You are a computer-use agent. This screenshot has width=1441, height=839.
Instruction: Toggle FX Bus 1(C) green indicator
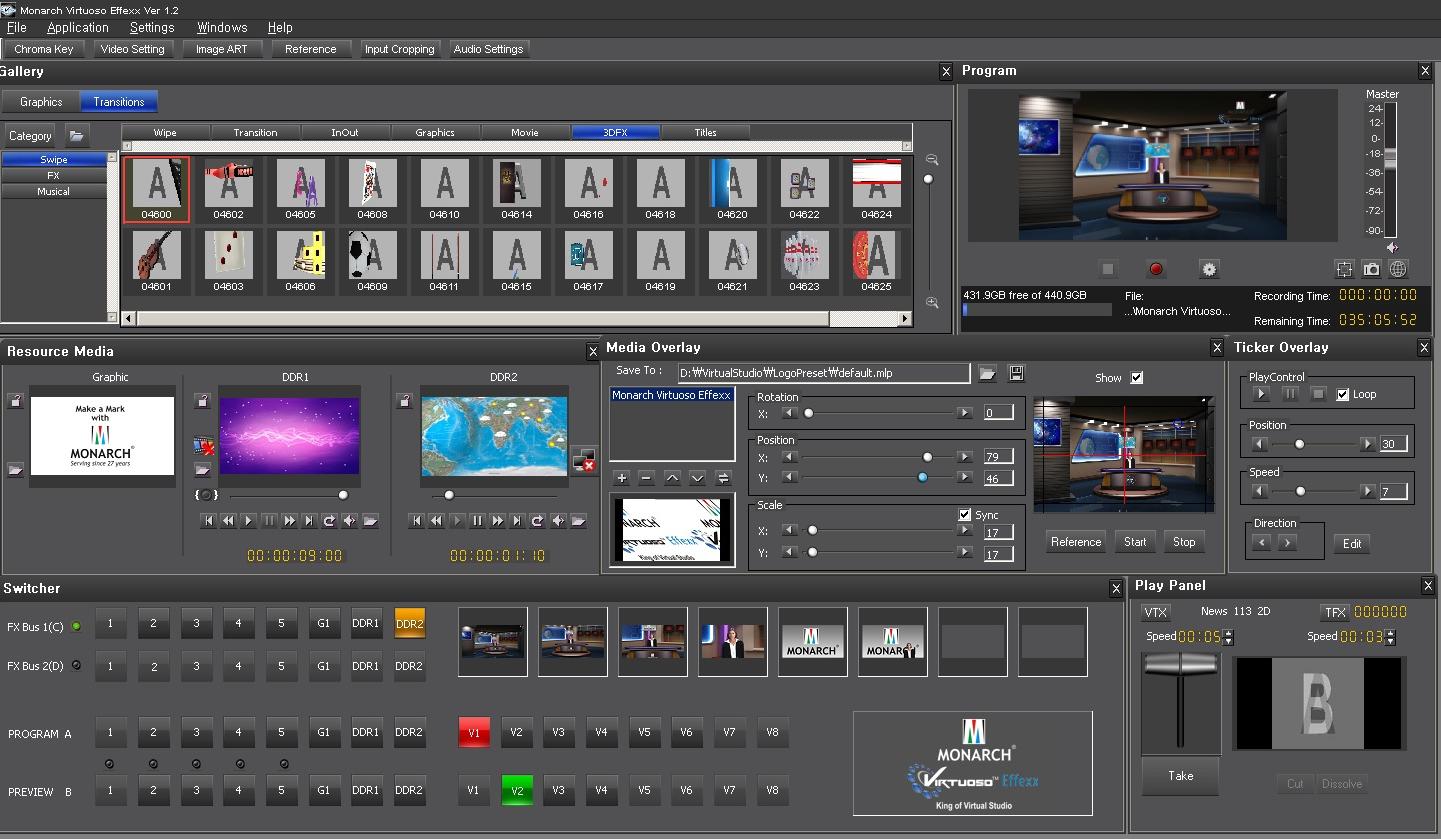point(76,627)
